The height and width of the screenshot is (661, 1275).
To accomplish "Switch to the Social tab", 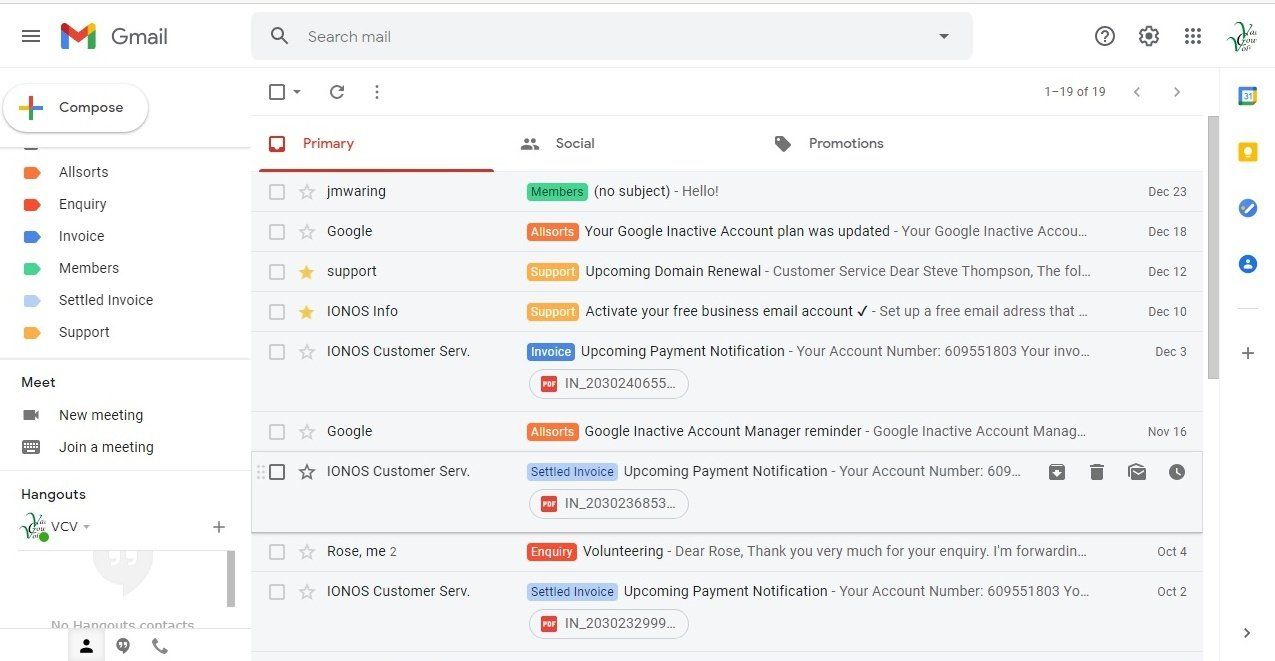I will (574, 143).
